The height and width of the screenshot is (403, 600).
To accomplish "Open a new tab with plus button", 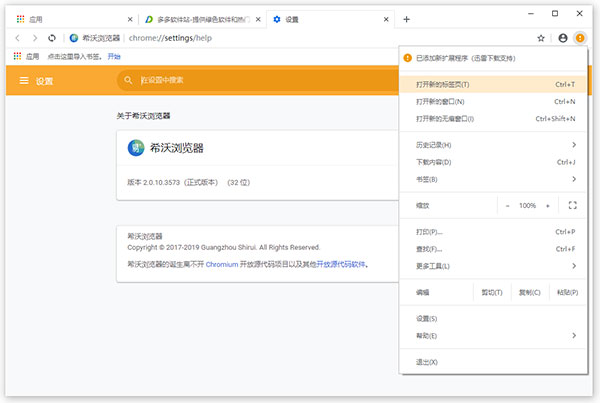I will 406,19.
